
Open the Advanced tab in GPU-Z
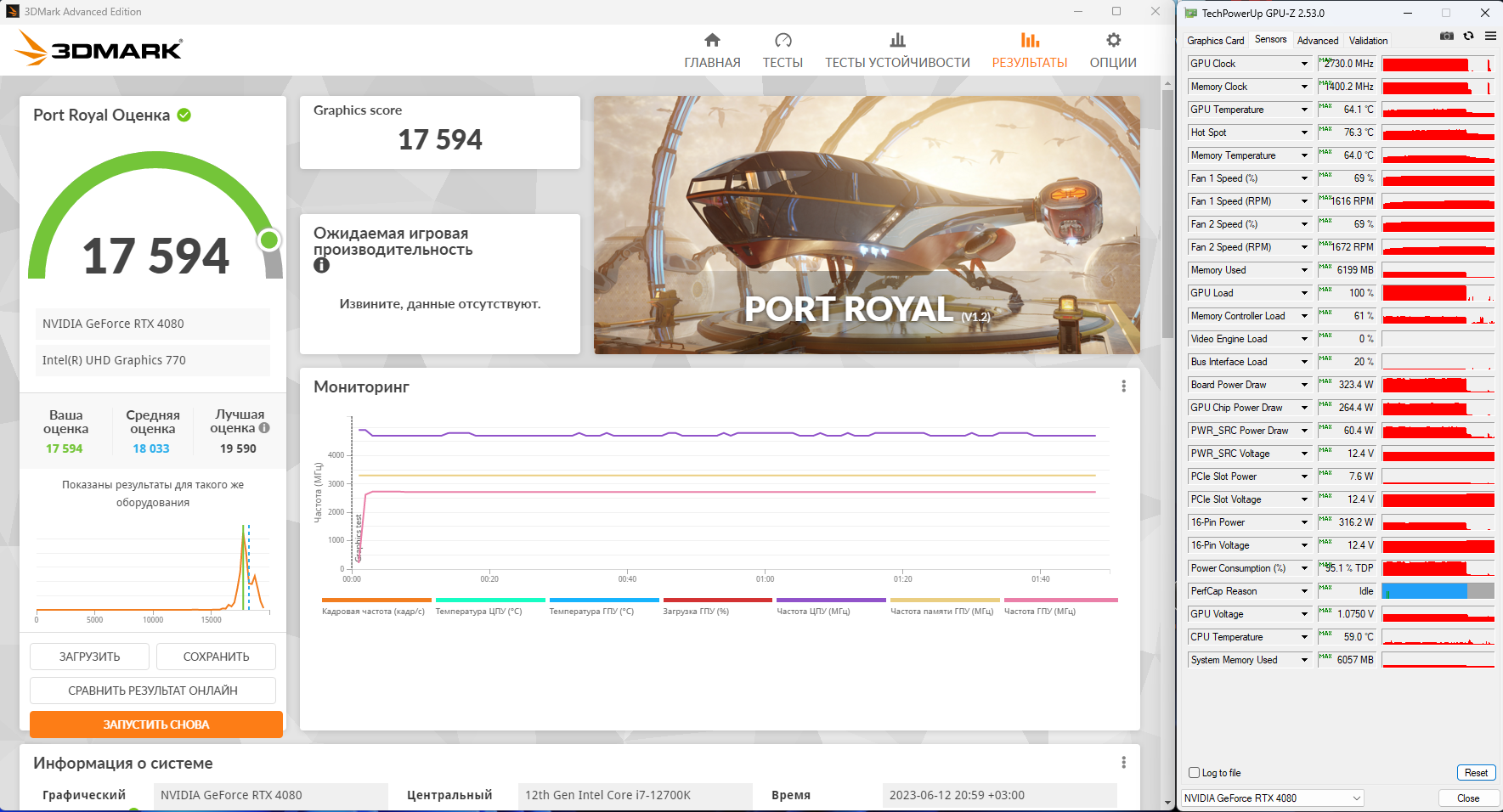[x=1318, y=41]
